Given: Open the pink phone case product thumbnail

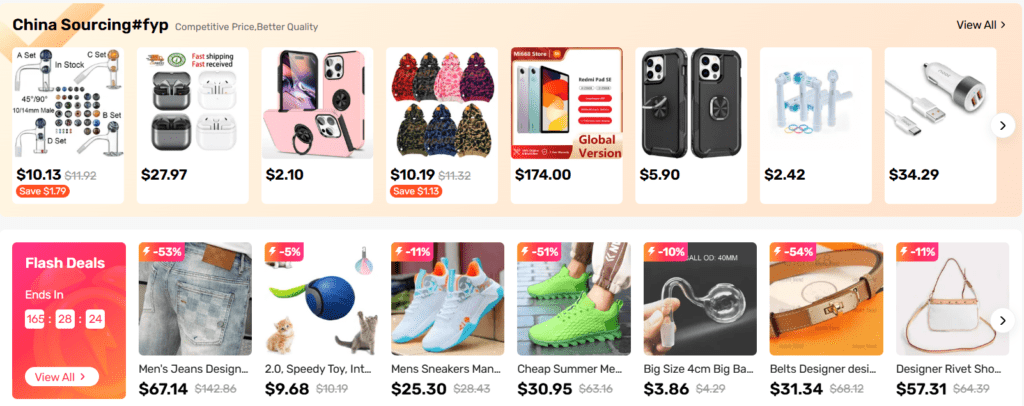Looking at the screenshot, I should point(317,103).
